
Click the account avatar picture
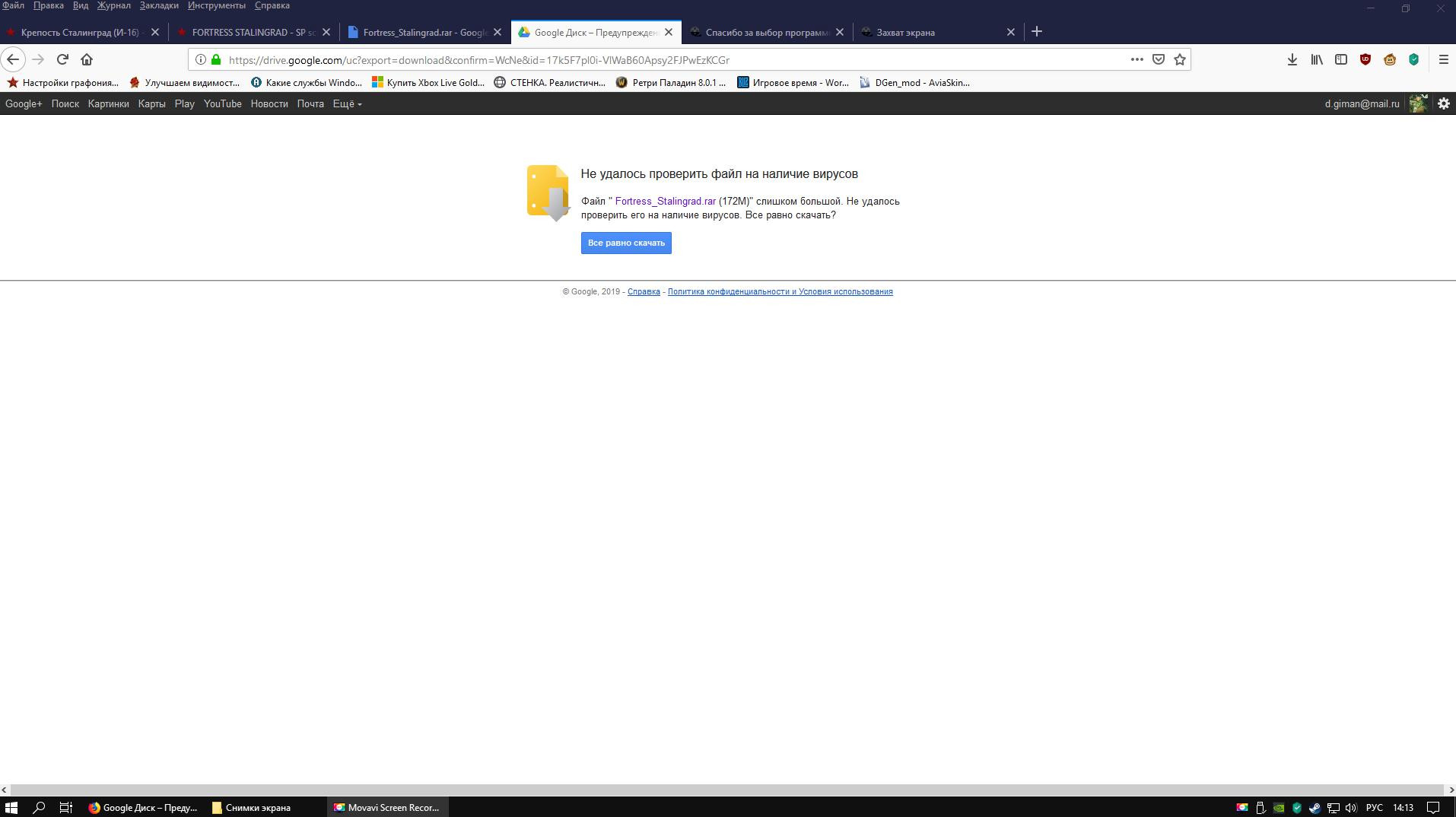pos(1418,103)
